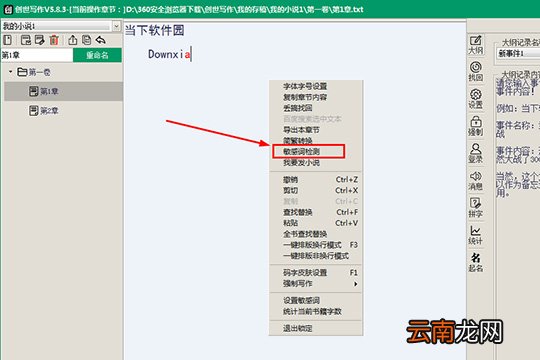
Task: Click the app logo in title bar
Action: click(8, 9)
